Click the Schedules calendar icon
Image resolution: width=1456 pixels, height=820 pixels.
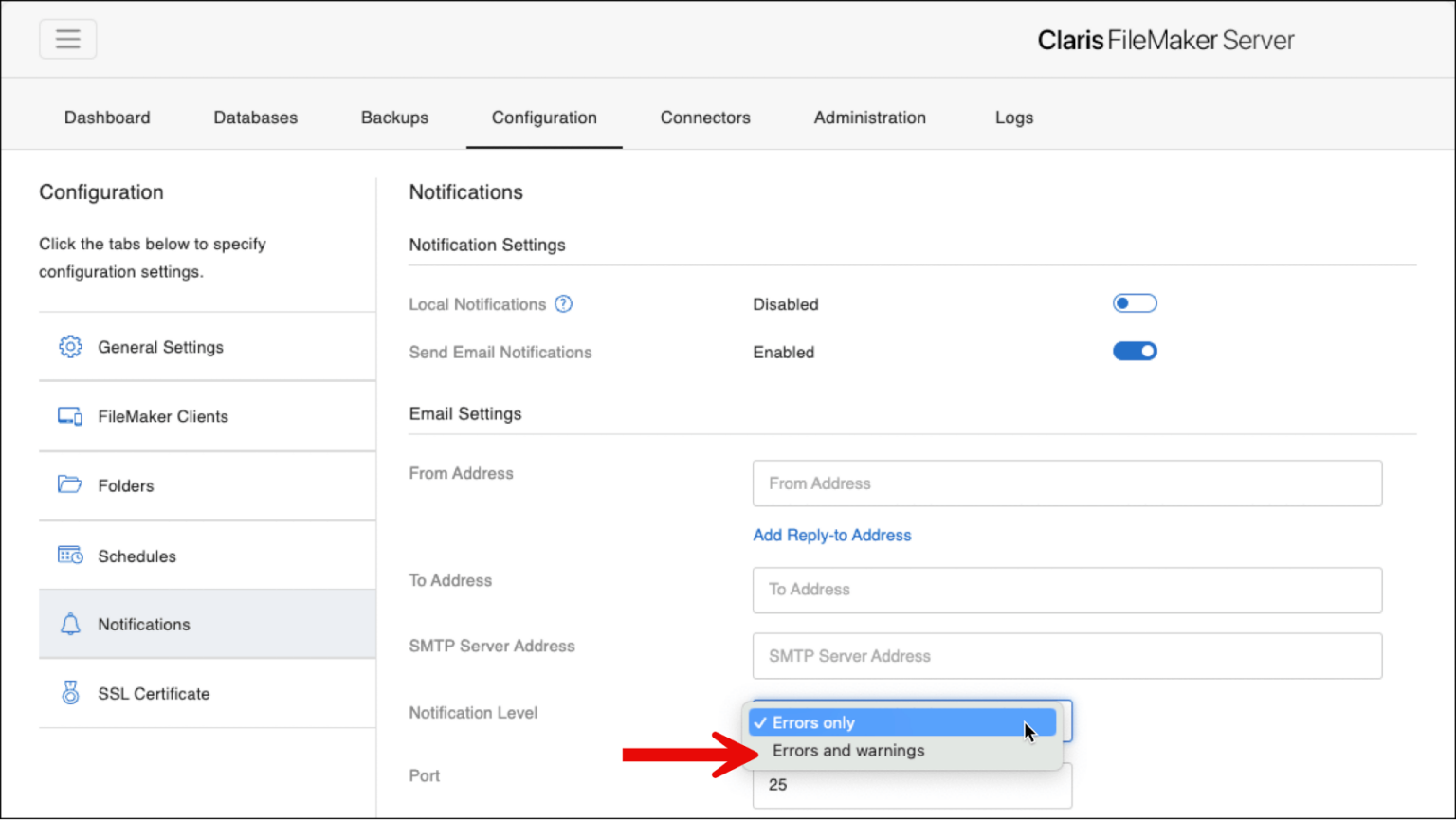pyautogui.click(x=69, y=556)
